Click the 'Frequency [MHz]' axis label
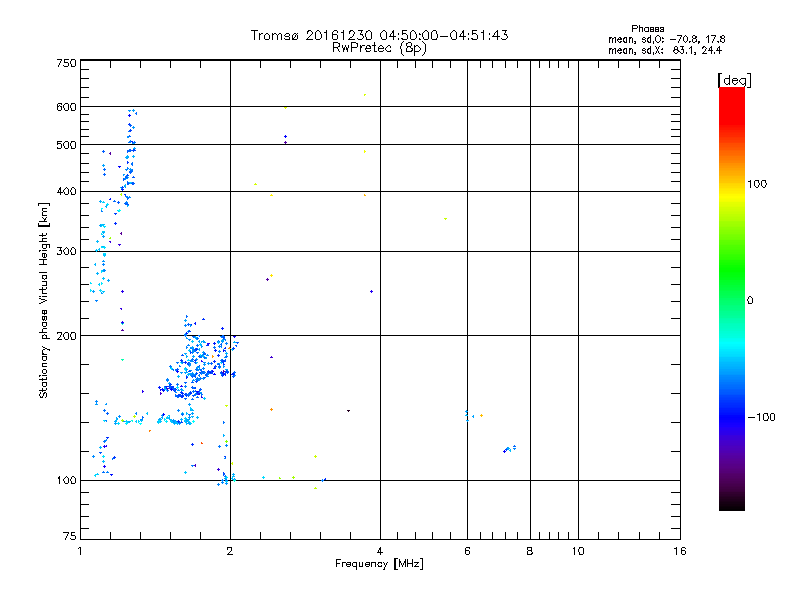The height and width of the screenshot is (600, 800). 379,564
